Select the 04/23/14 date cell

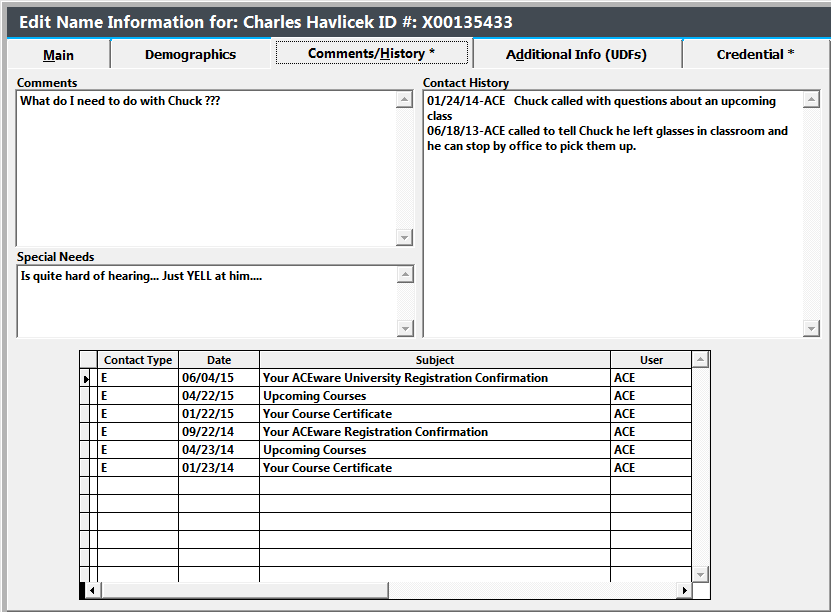point(219,450)
